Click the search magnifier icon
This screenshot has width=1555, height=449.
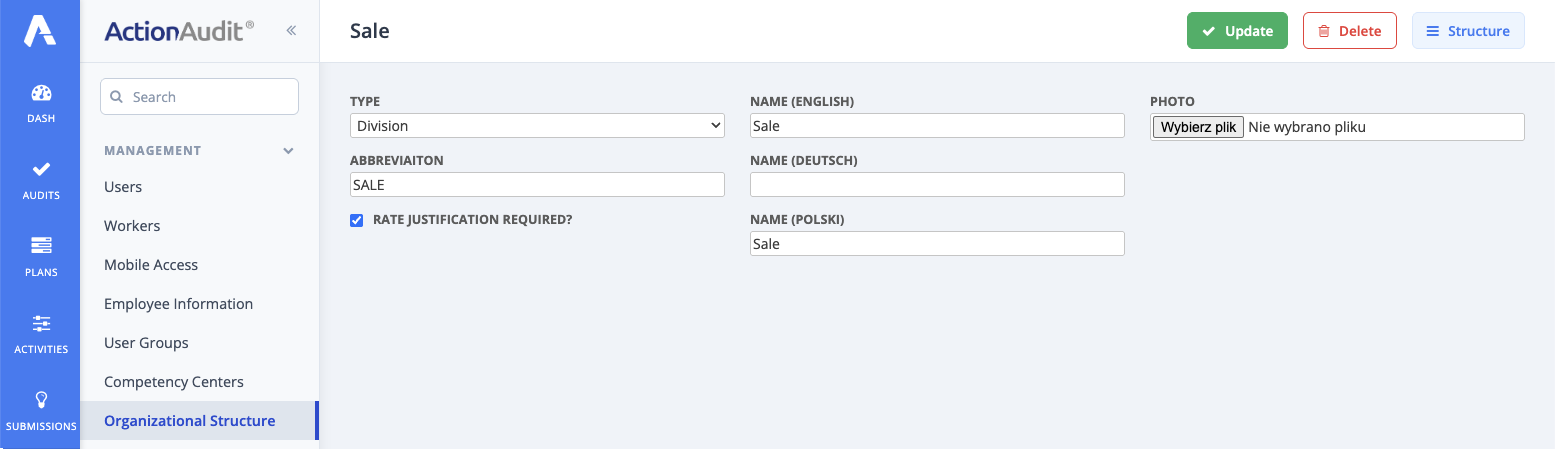click(x=116, y=97)
